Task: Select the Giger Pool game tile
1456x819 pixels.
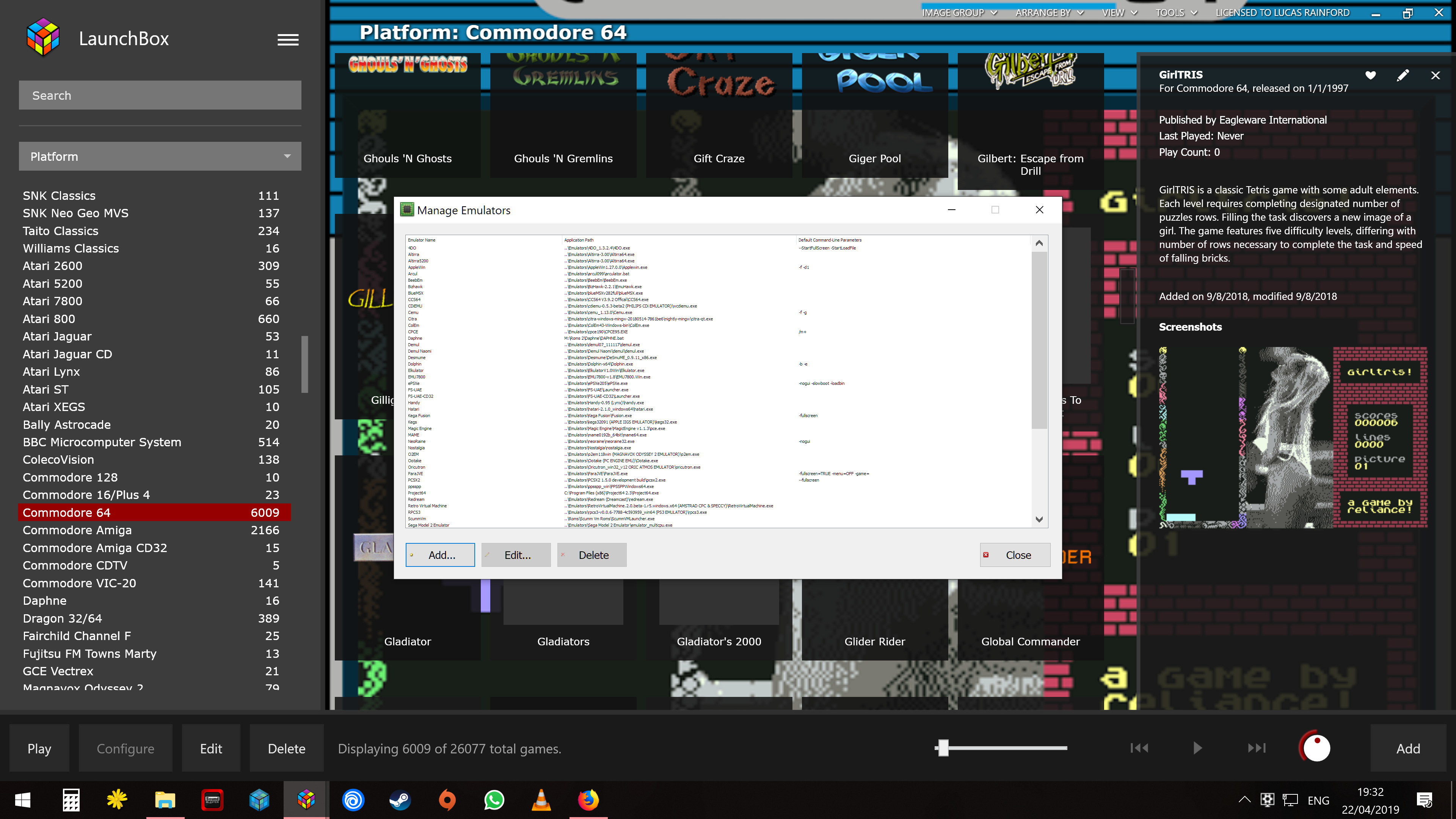Action: [x=874, y=115]
